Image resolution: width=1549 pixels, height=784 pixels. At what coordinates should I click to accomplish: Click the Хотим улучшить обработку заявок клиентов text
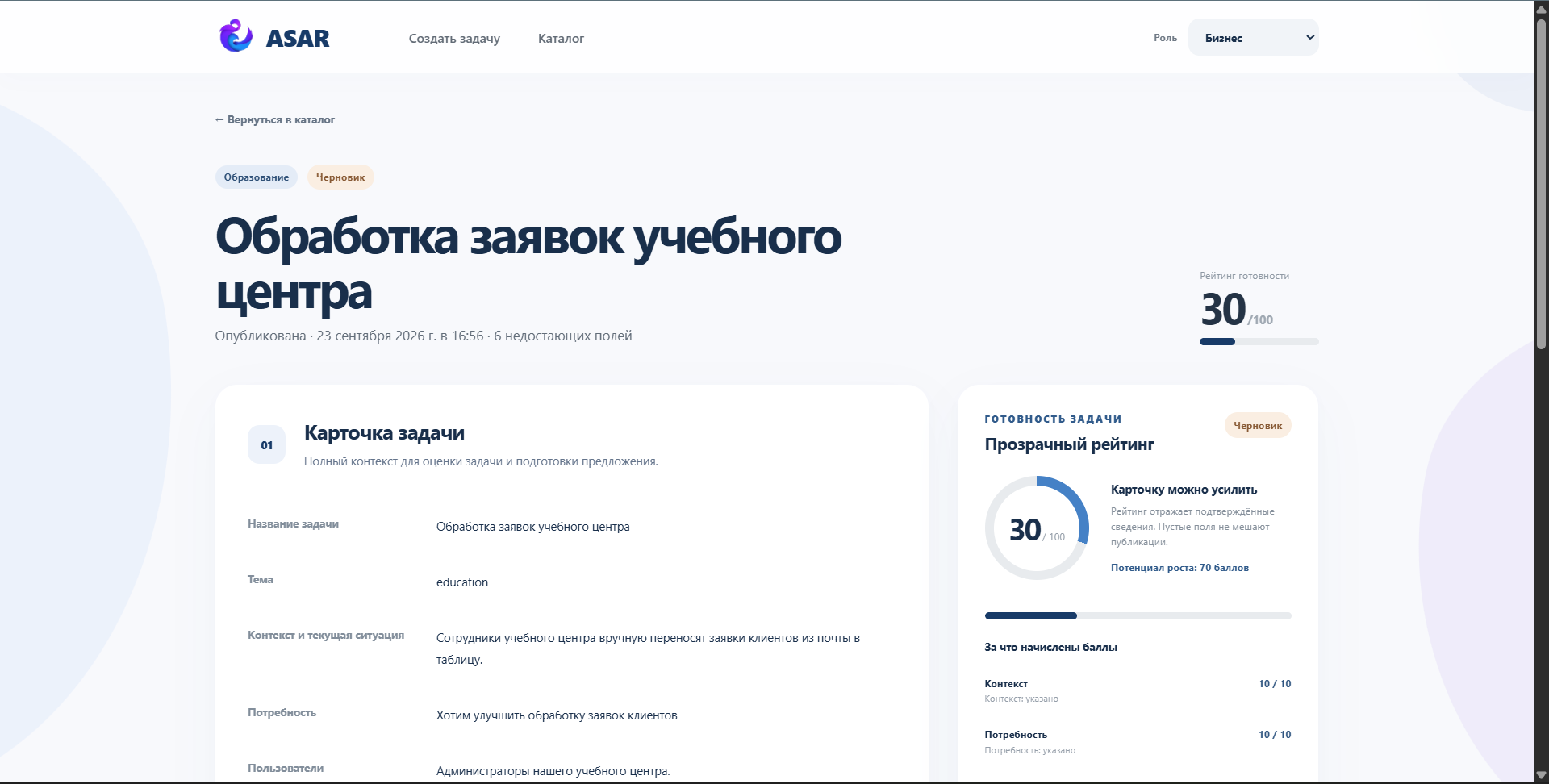[x=557, y=715]
